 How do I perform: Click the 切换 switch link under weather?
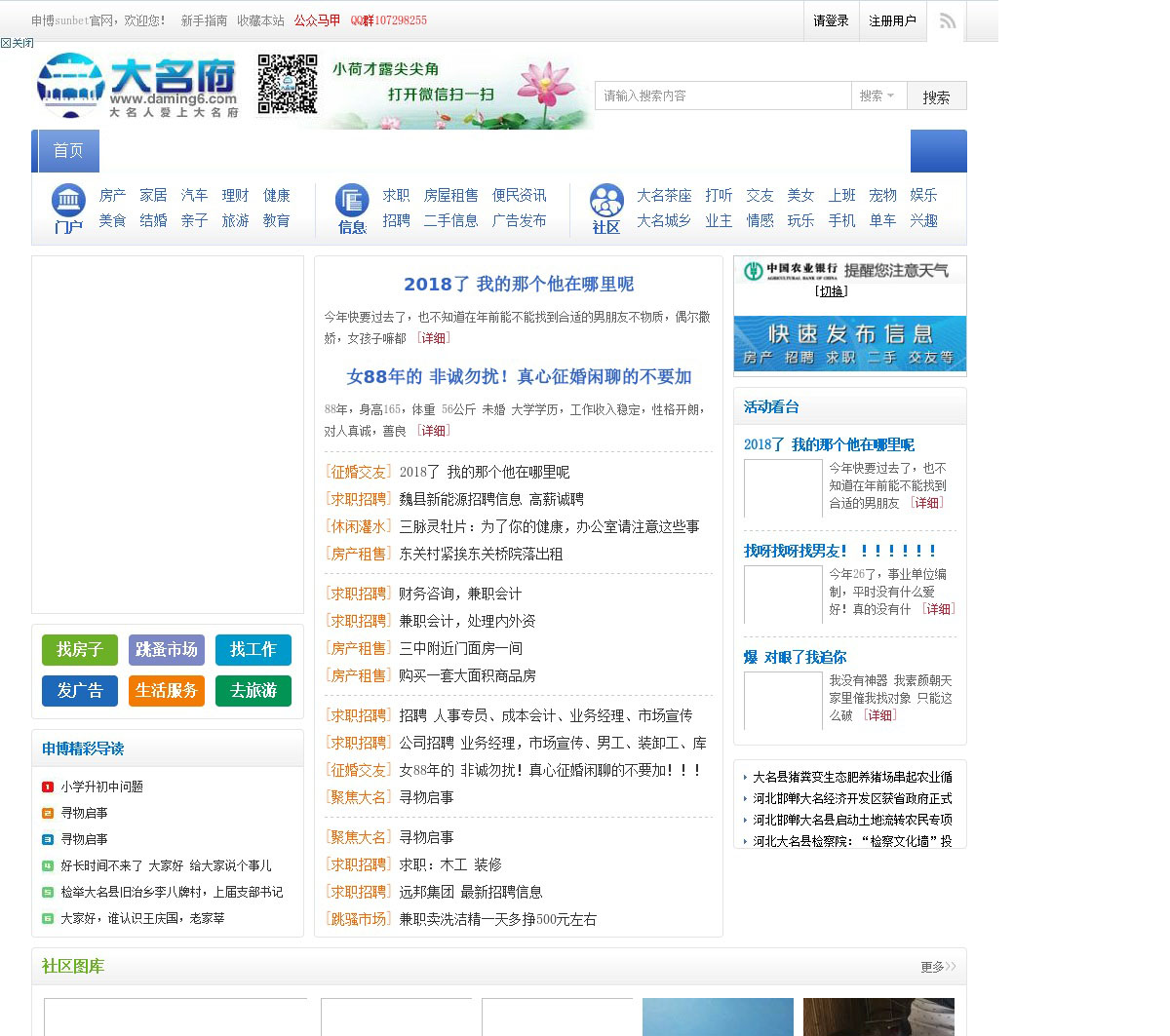click(x=831, y=291)
